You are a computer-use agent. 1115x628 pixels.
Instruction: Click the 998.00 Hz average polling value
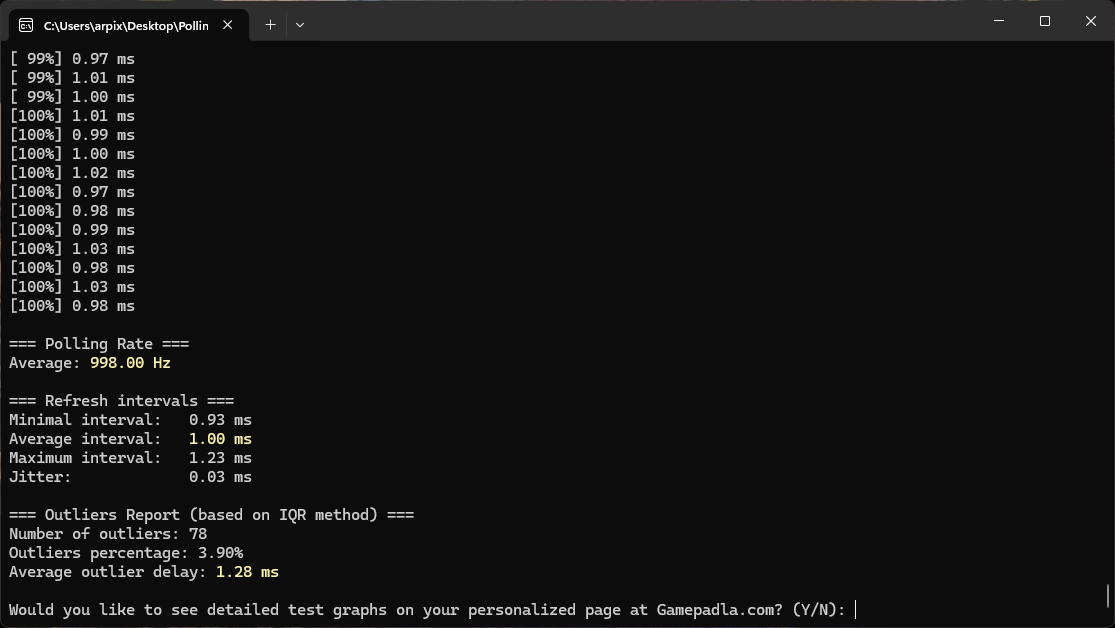pos(130,363)
